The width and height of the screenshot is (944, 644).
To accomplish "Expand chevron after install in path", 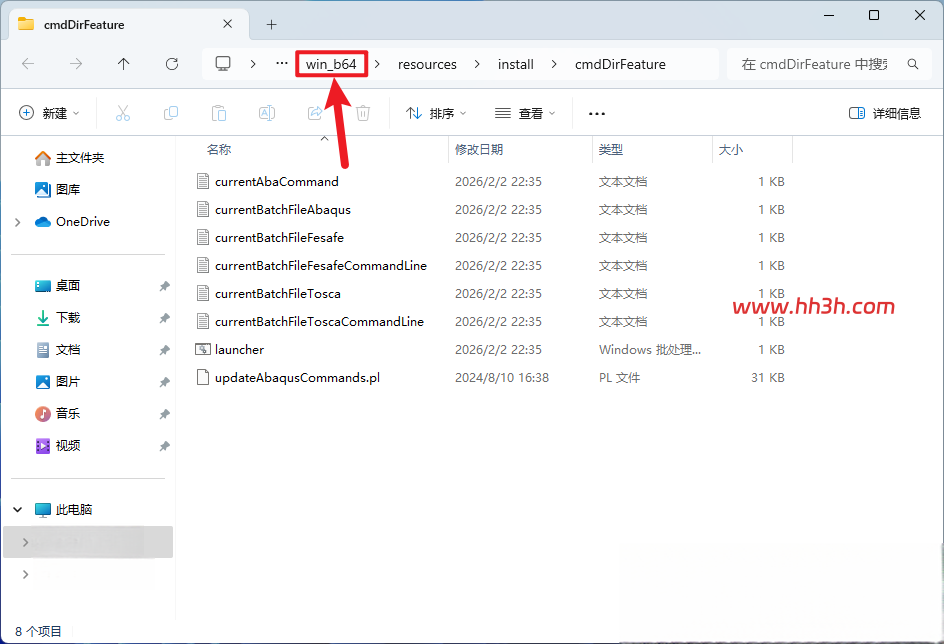I will [x=554, y=64].
